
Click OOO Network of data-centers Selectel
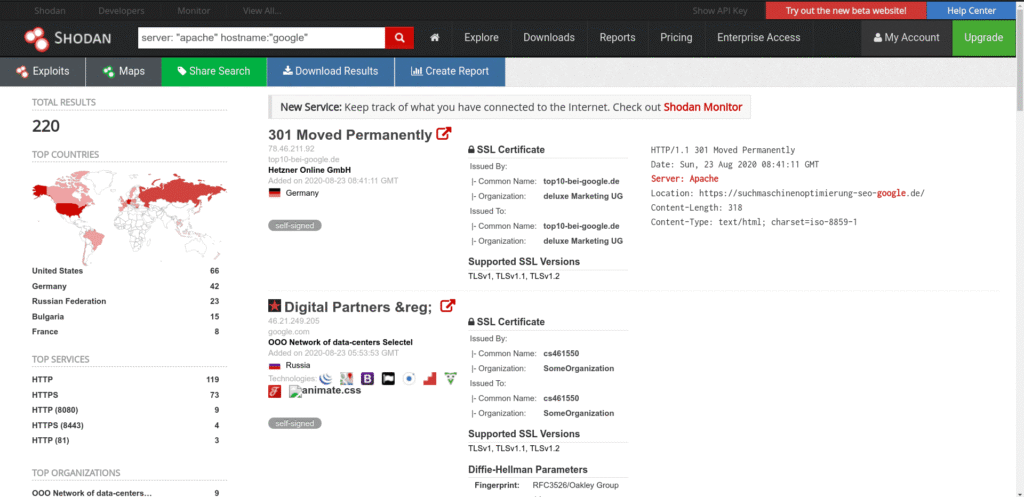pyautogui.click(x=340, y=342)
